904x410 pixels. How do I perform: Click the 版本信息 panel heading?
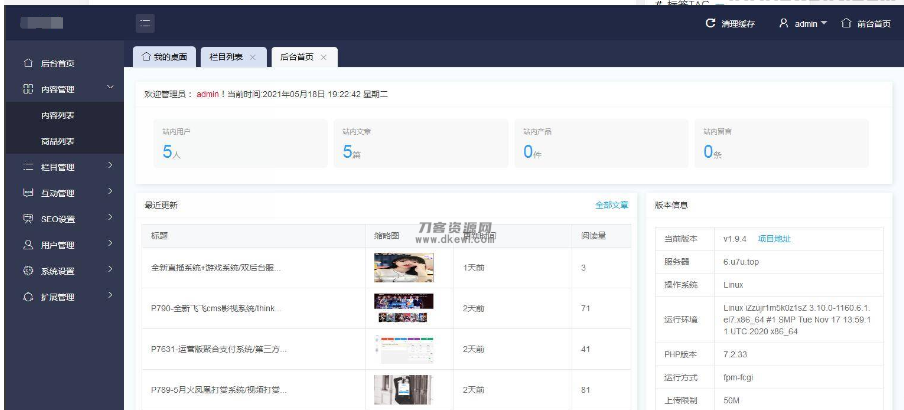(x=672, y=205)
